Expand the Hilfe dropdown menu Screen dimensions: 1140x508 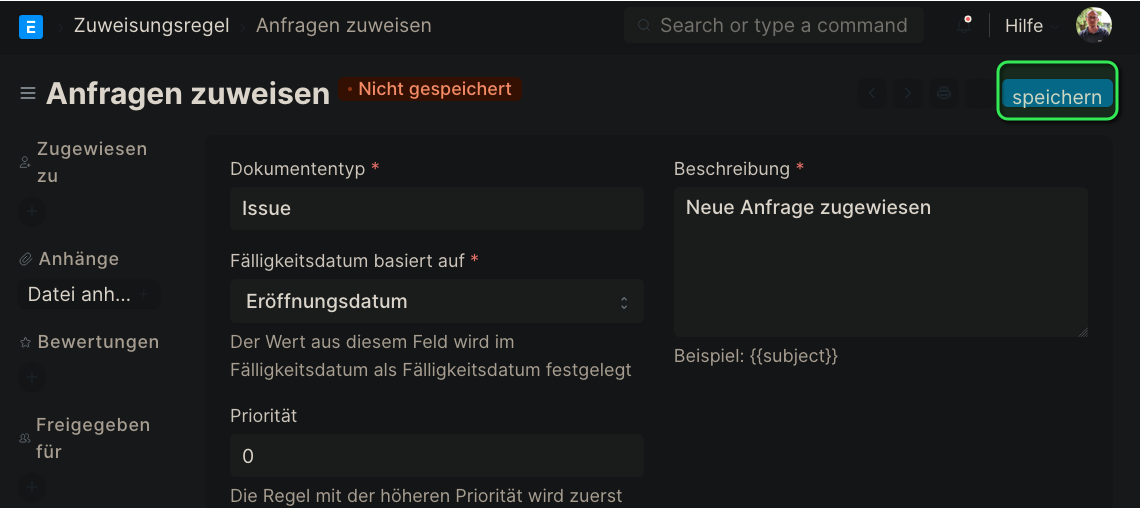(1029, 26)
